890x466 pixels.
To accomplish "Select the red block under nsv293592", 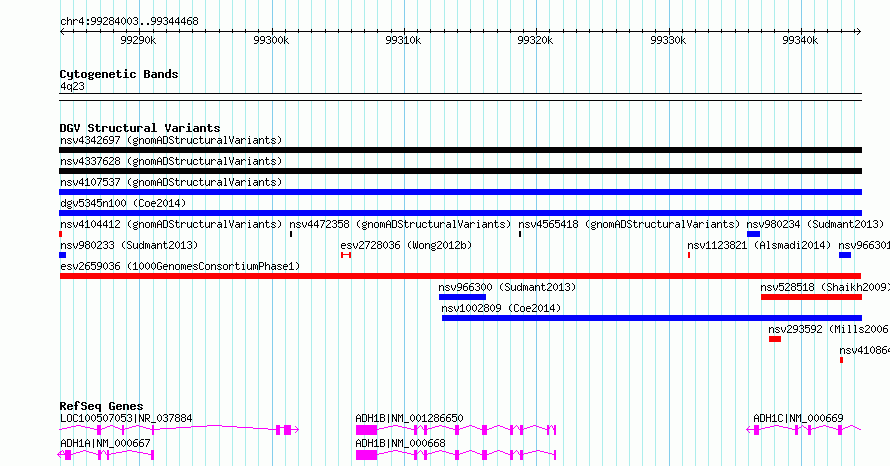I will coord(775,339).
